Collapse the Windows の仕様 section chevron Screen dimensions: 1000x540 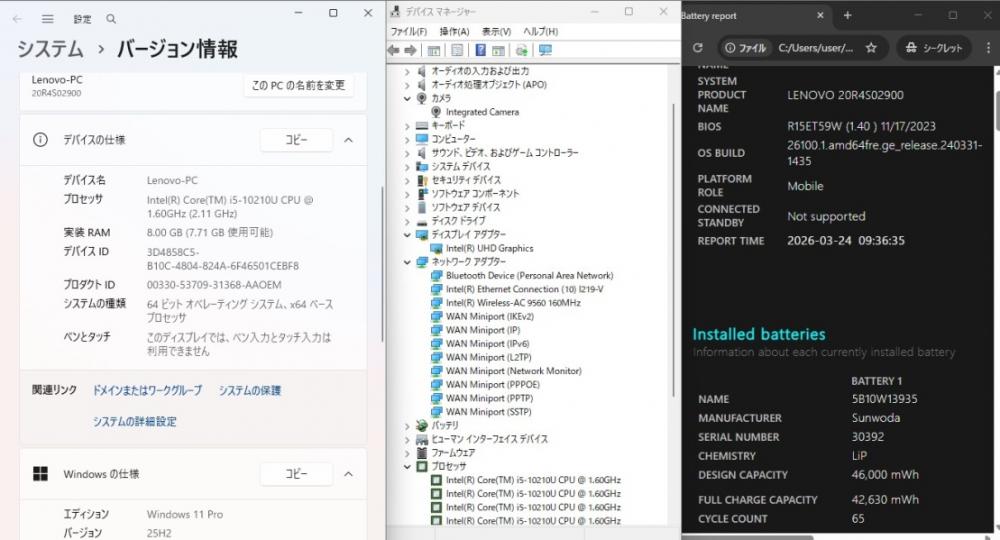pyautogui.click(x=348, y=474)
